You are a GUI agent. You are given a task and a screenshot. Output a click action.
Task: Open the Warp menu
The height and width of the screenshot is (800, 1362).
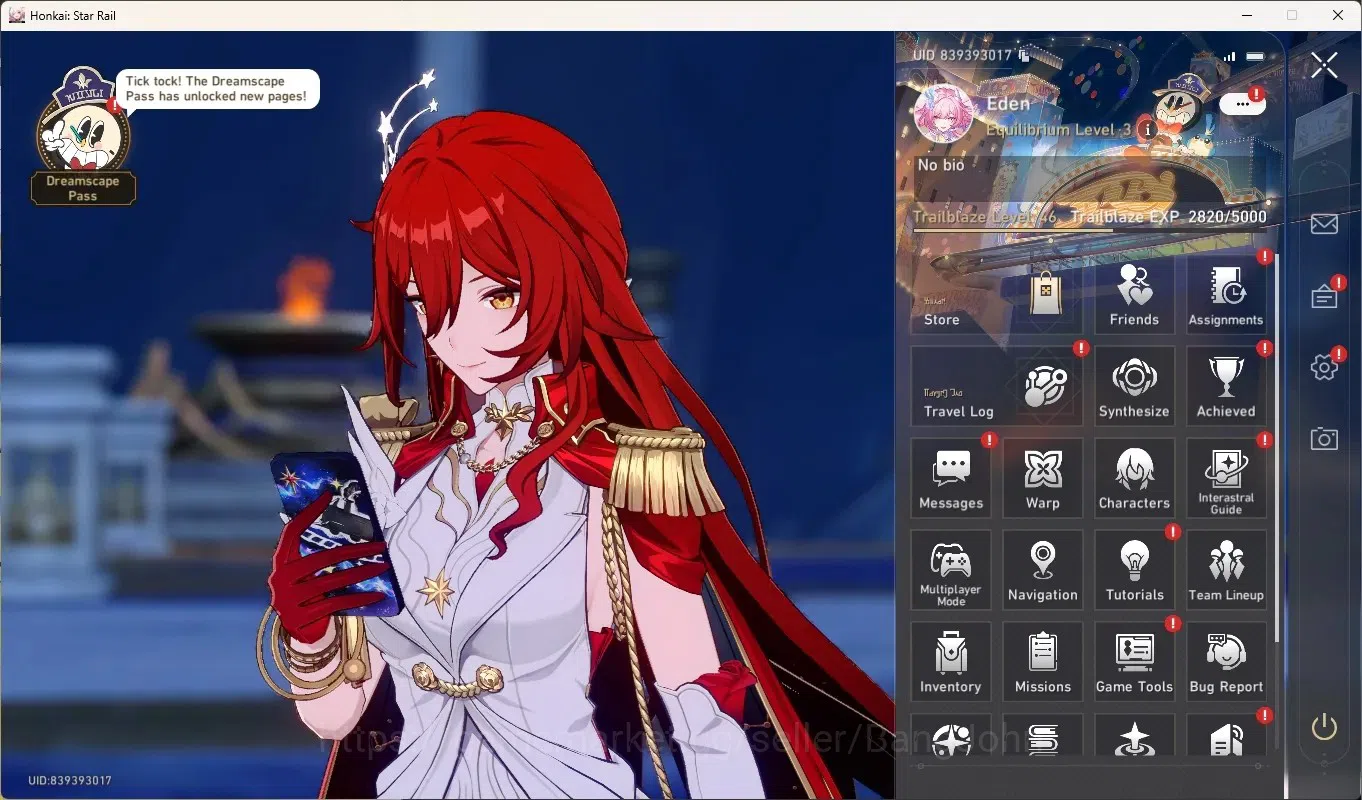(x=1042, y=478)
